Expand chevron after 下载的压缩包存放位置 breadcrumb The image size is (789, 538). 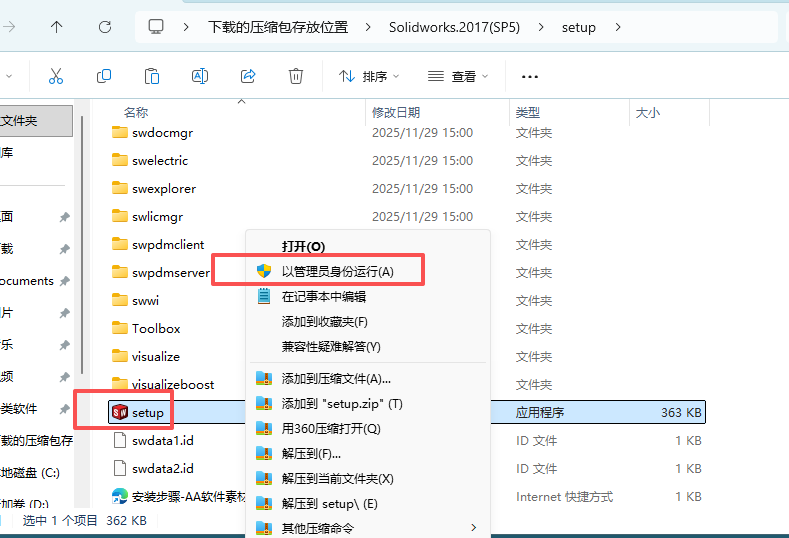368,27
